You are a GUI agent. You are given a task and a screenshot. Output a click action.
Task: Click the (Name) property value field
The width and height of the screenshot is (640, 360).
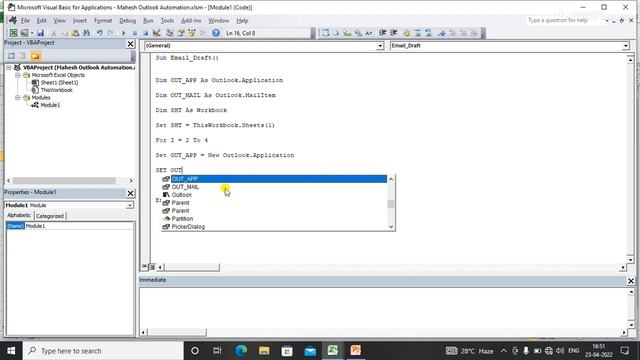tap(79, 226)
